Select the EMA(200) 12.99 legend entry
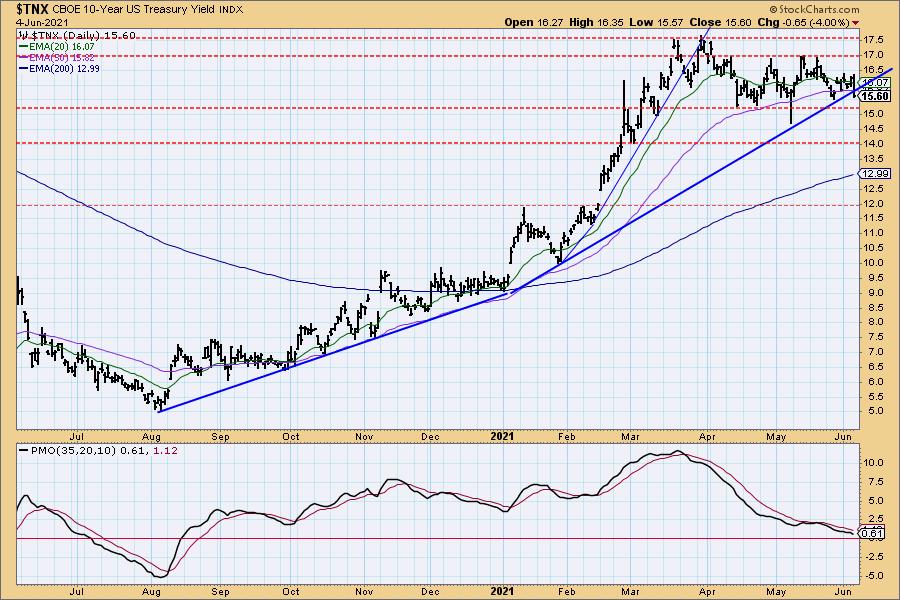The width and height of the screenshot is (900, 600). tap(64, 68)
